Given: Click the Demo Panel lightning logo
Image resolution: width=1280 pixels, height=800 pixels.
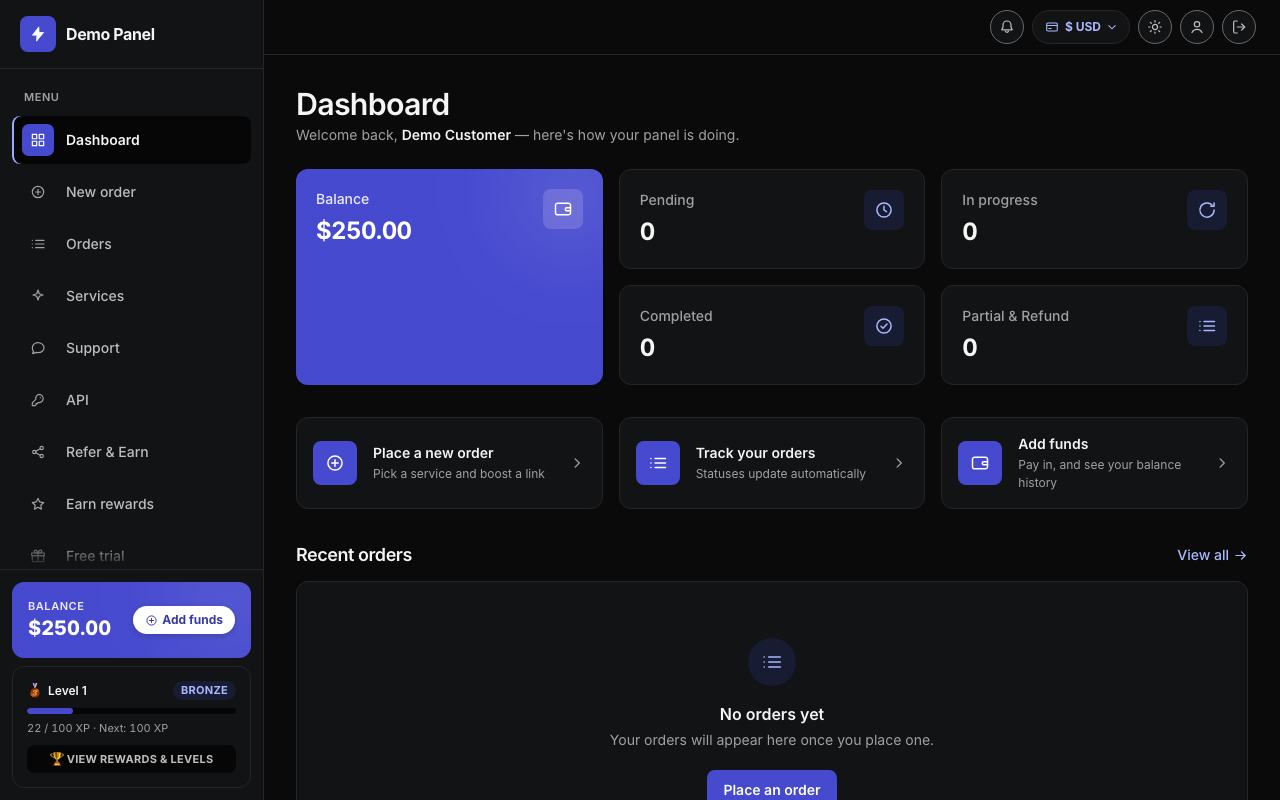Looking at the screenshot, I should pyautogui.click(x=38, y=34).
